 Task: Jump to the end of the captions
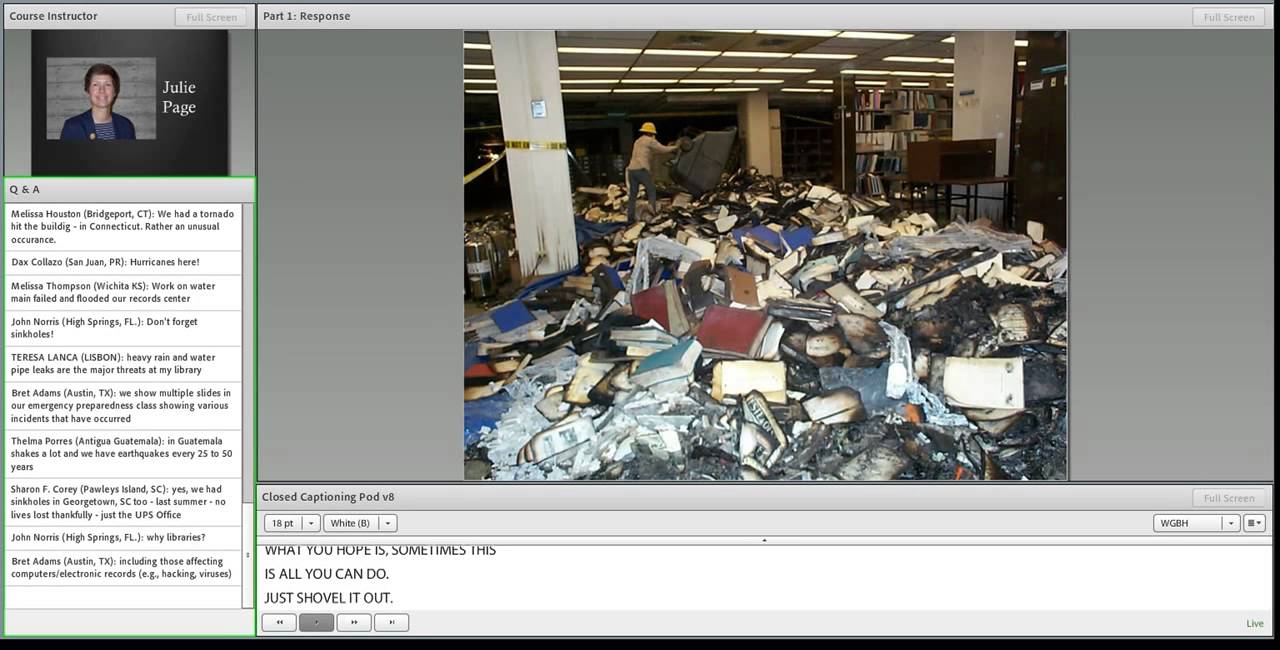click(391, 622)
